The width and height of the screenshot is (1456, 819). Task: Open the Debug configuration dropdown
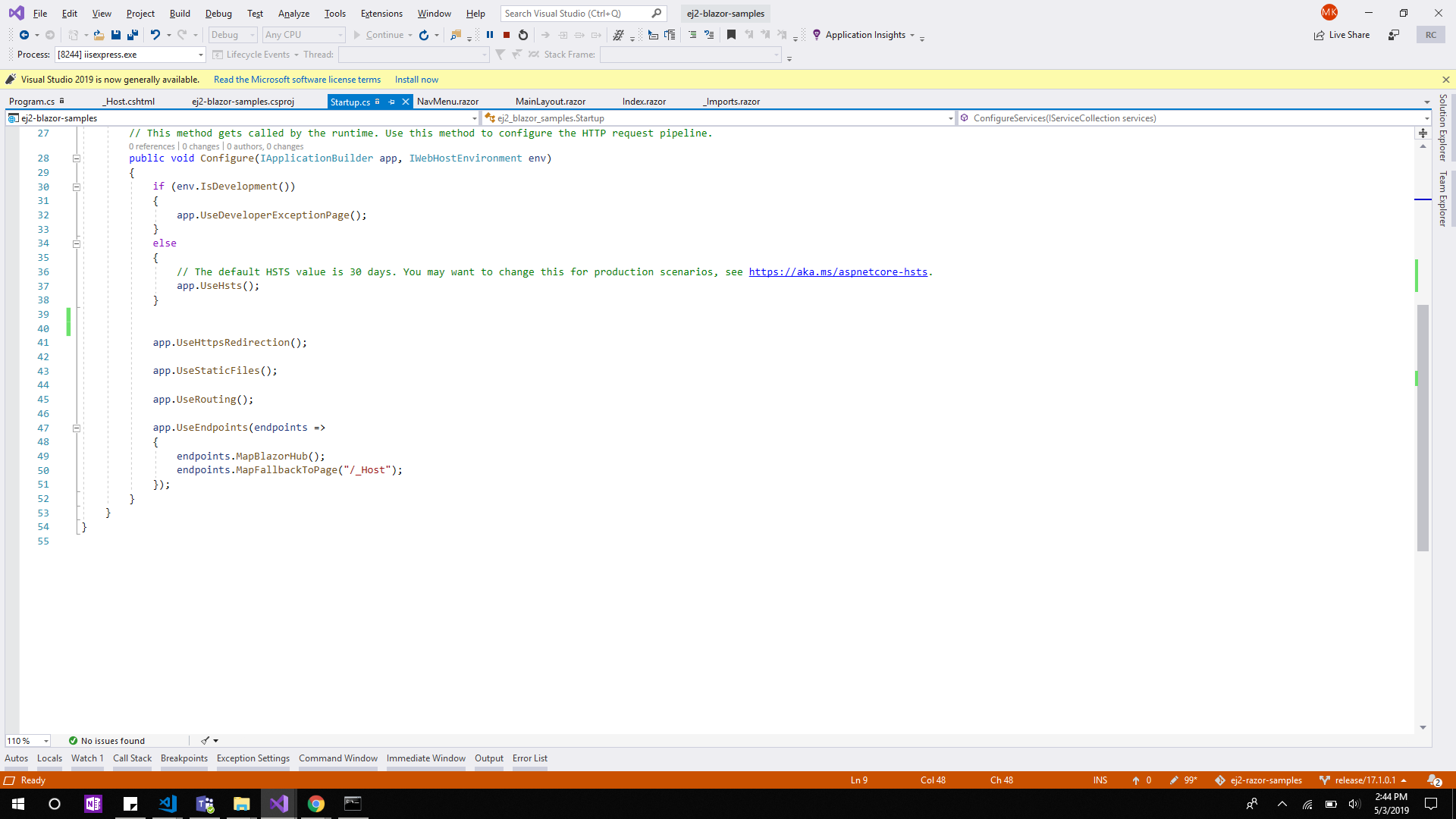tap(232, 34)
